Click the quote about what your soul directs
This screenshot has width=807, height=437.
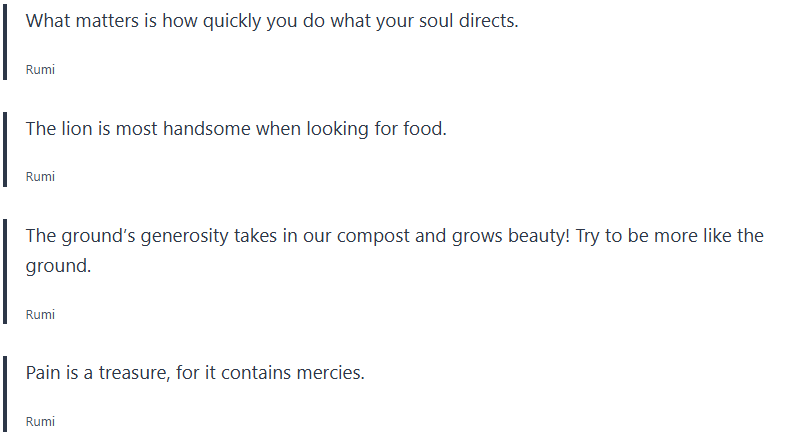(271, 21)
